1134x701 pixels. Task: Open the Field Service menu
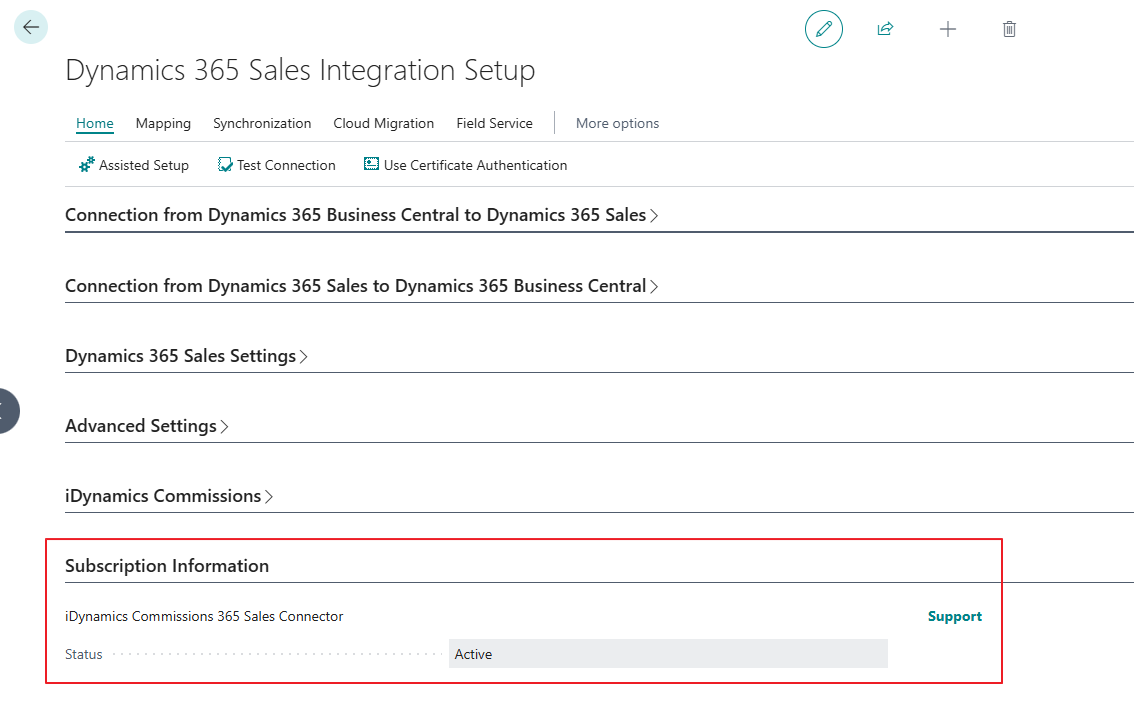(495, 123)
